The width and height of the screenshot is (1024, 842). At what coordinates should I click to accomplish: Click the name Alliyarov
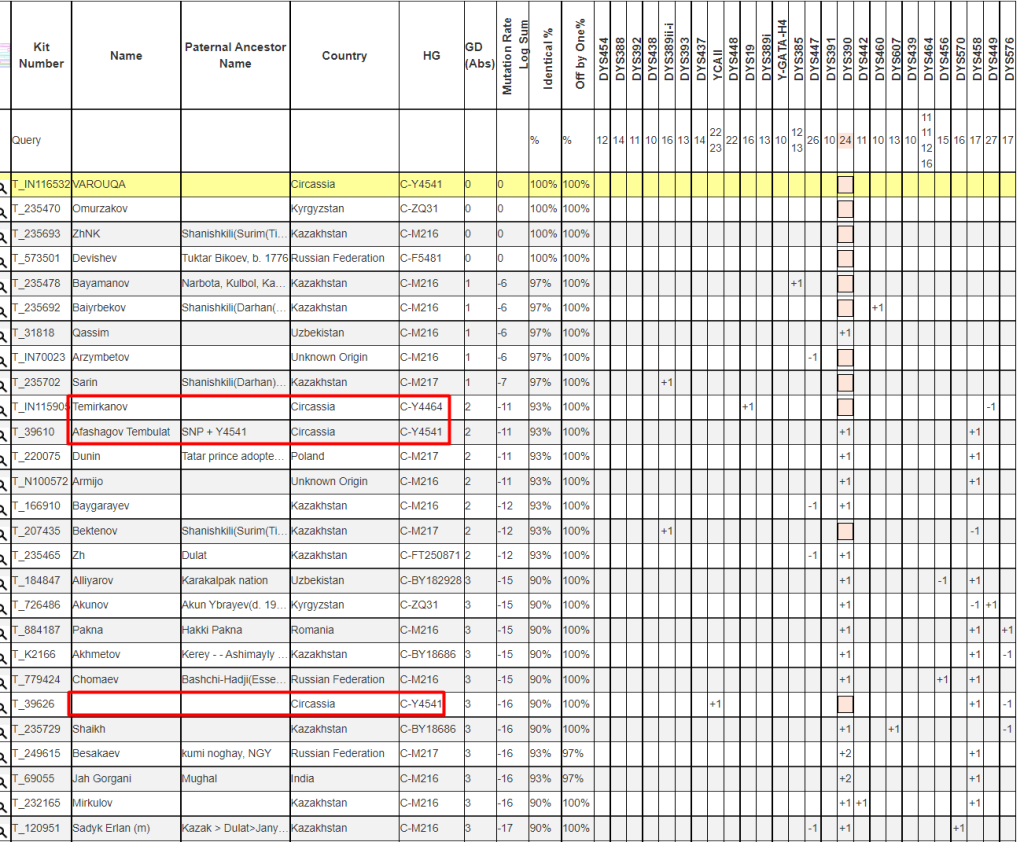tap(93, 581)
